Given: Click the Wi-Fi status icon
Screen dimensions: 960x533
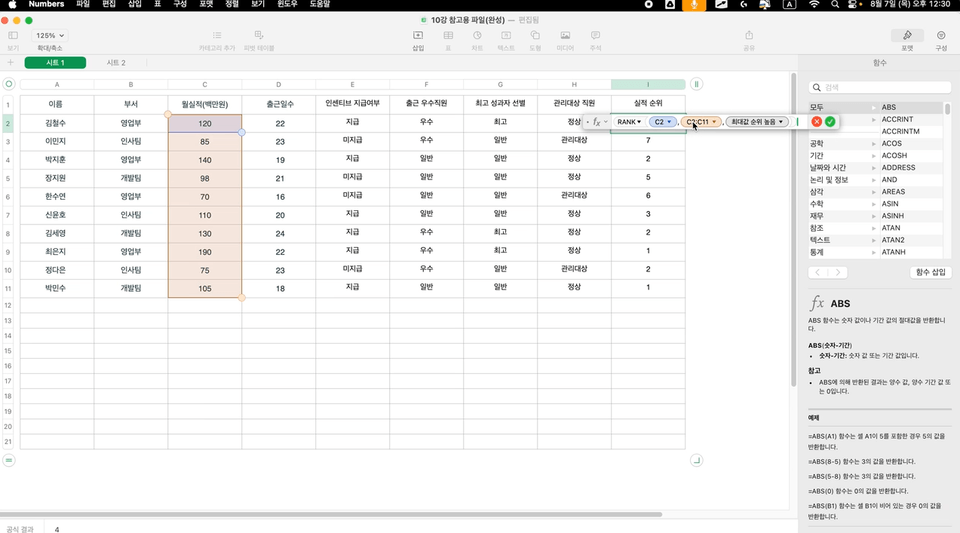Looking at the screenshot, I should click(x=814, y=4).
